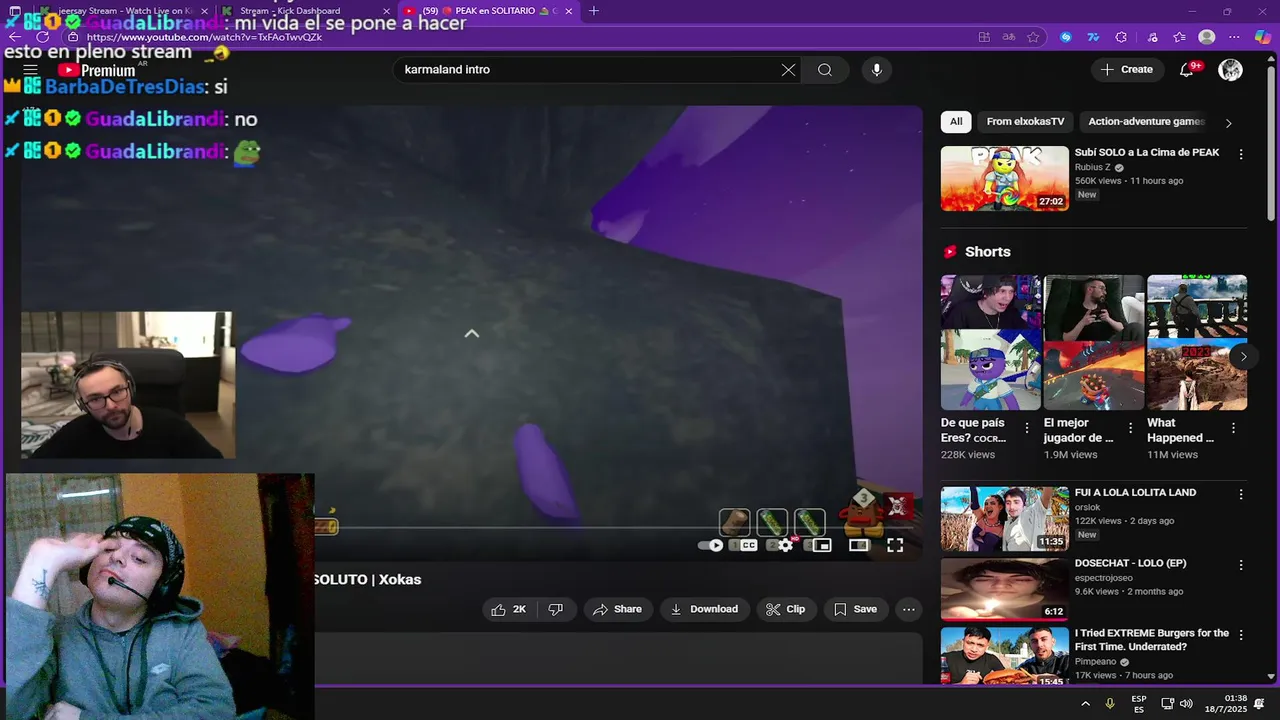
Task: Clear the search box with the X
Action: point(788,70)
